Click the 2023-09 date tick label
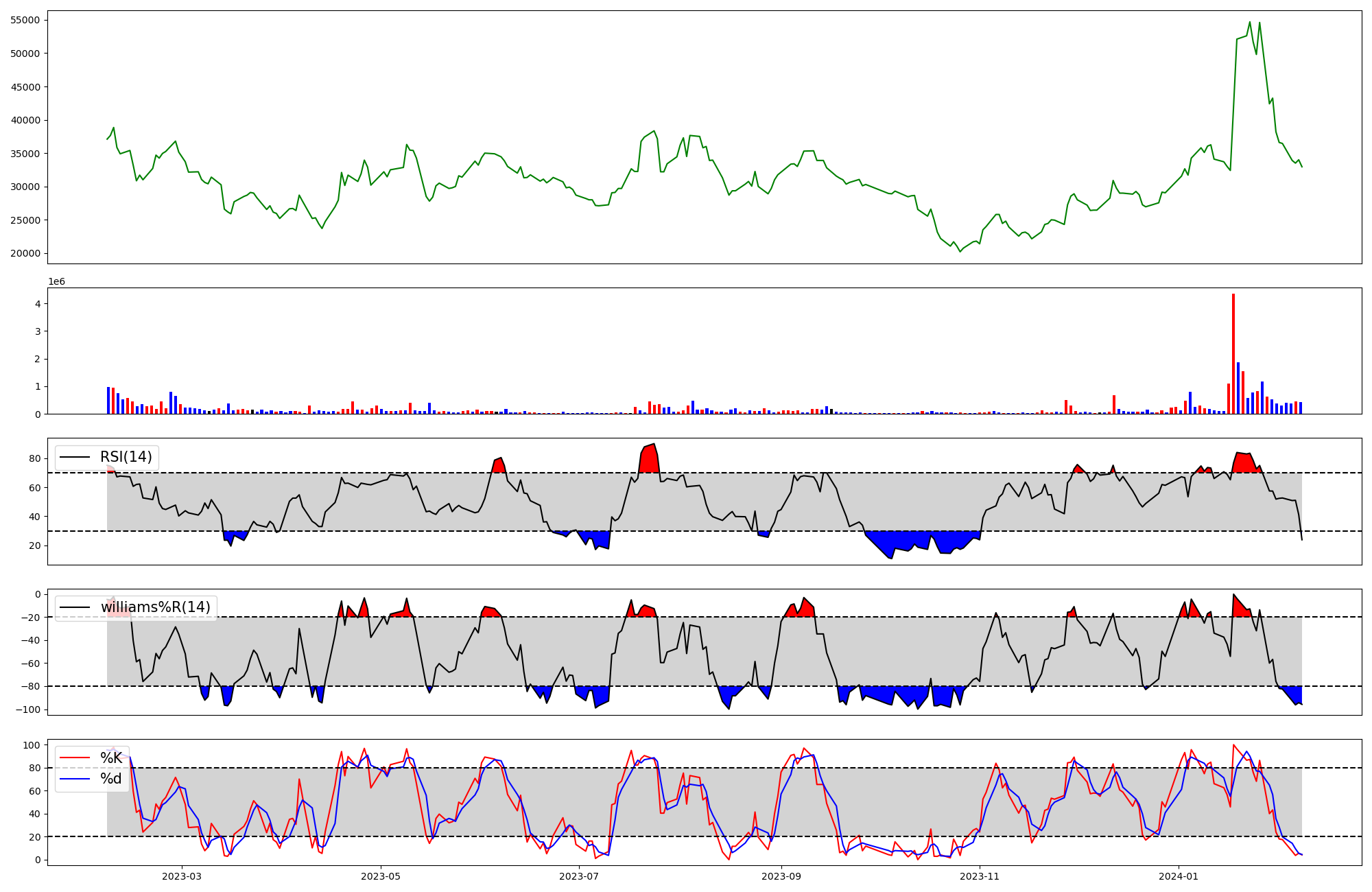The image size is (1372, 892). pyautogui.click(x=782, y=876)
